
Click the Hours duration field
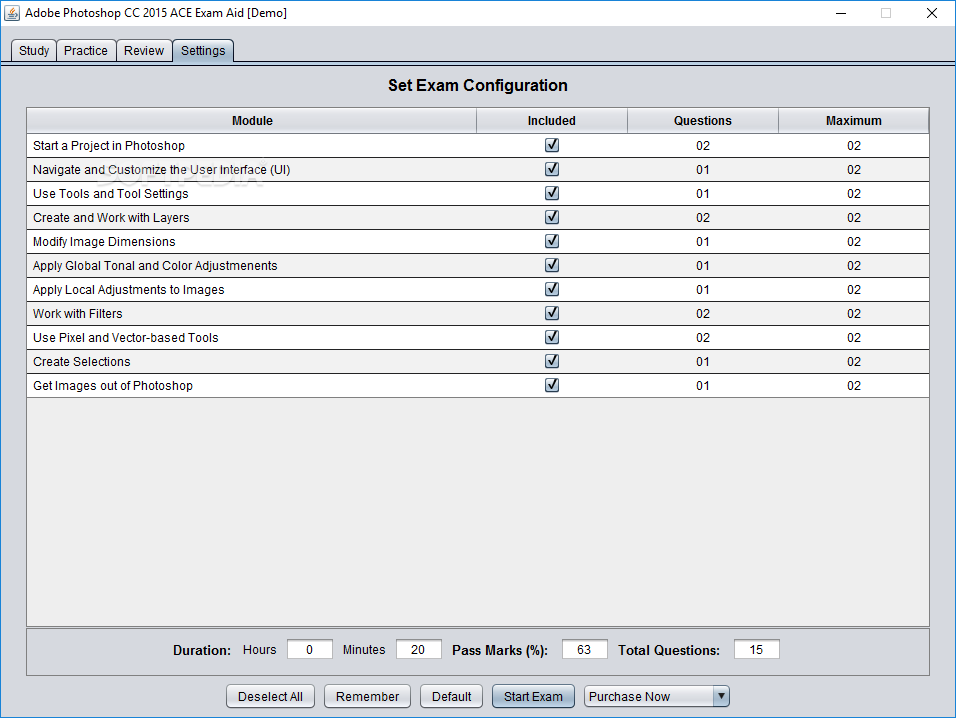coord(310,649)
